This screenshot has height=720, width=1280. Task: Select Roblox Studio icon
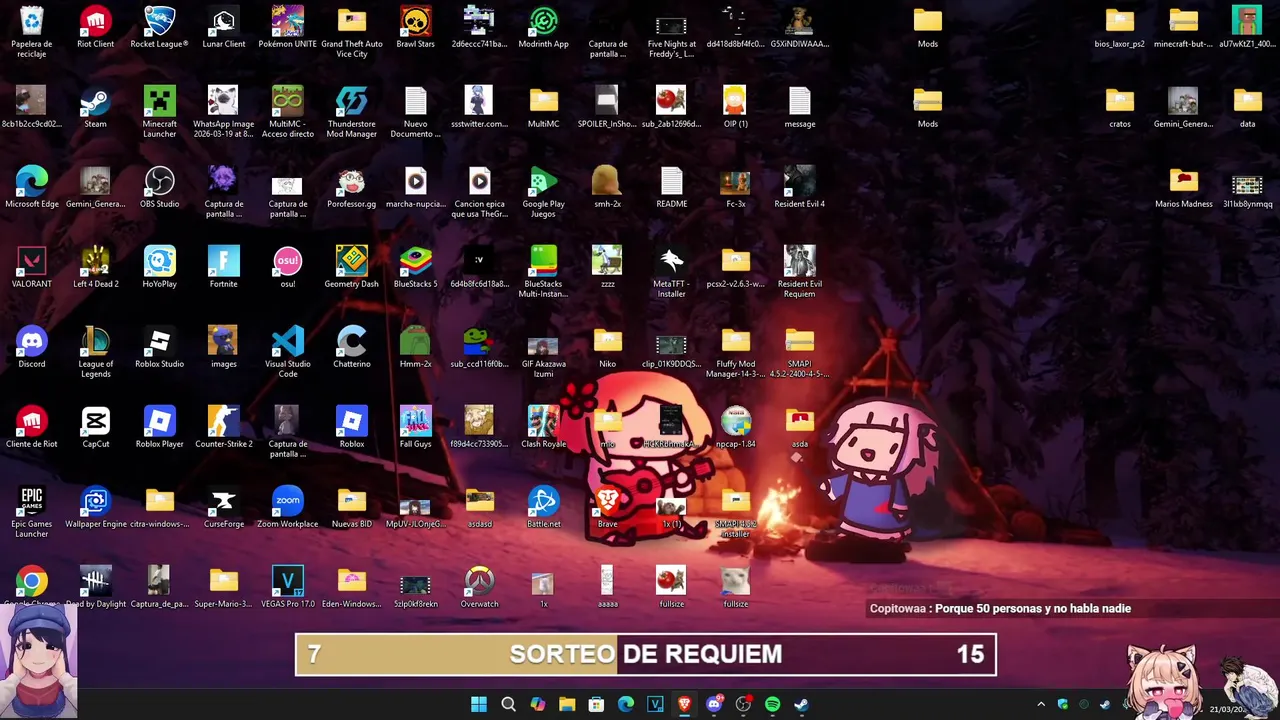pos(159,347)
